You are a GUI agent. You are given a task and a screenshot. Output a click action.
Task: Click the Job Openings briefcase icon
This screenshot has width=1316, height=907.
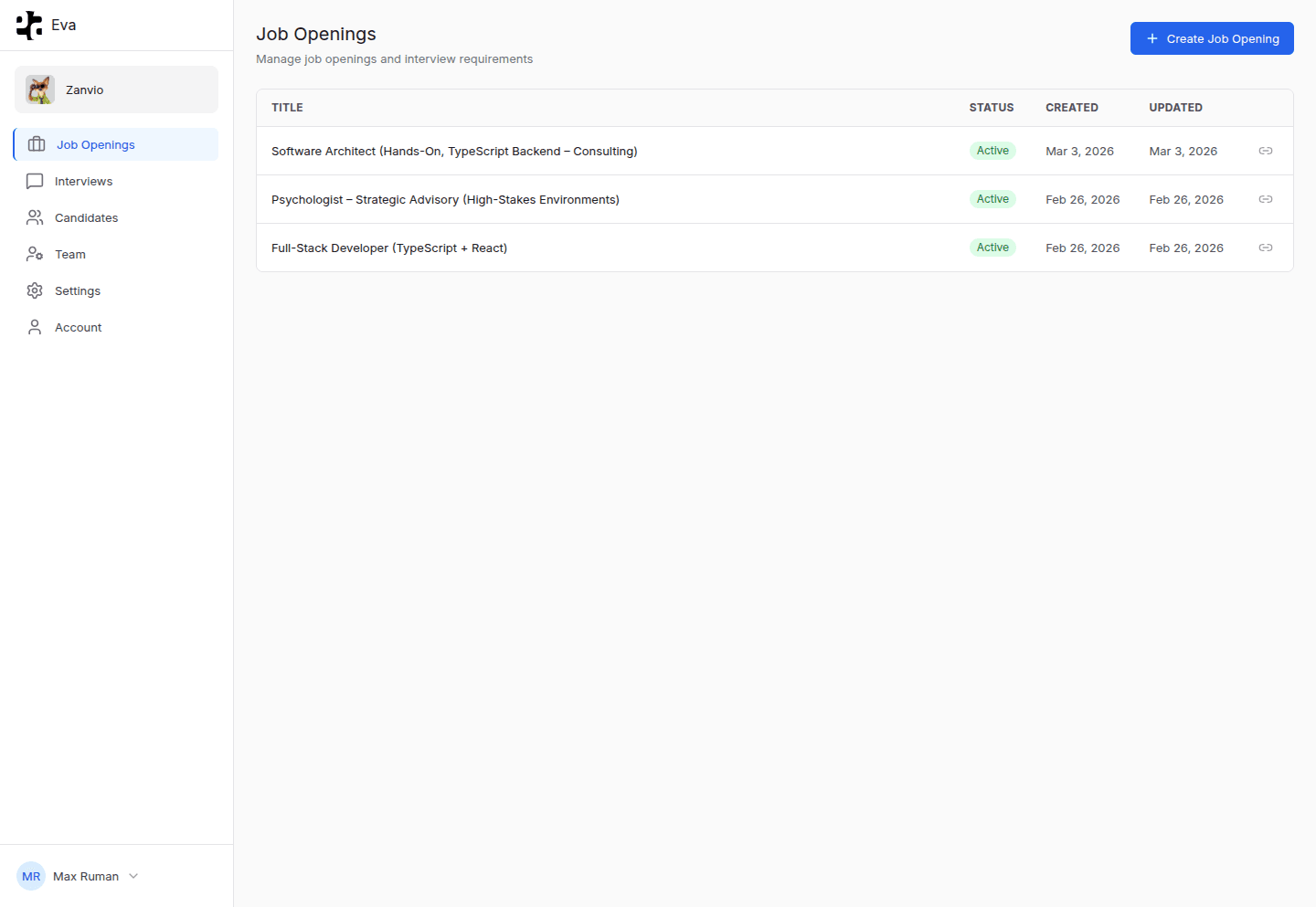pos(37,144)
